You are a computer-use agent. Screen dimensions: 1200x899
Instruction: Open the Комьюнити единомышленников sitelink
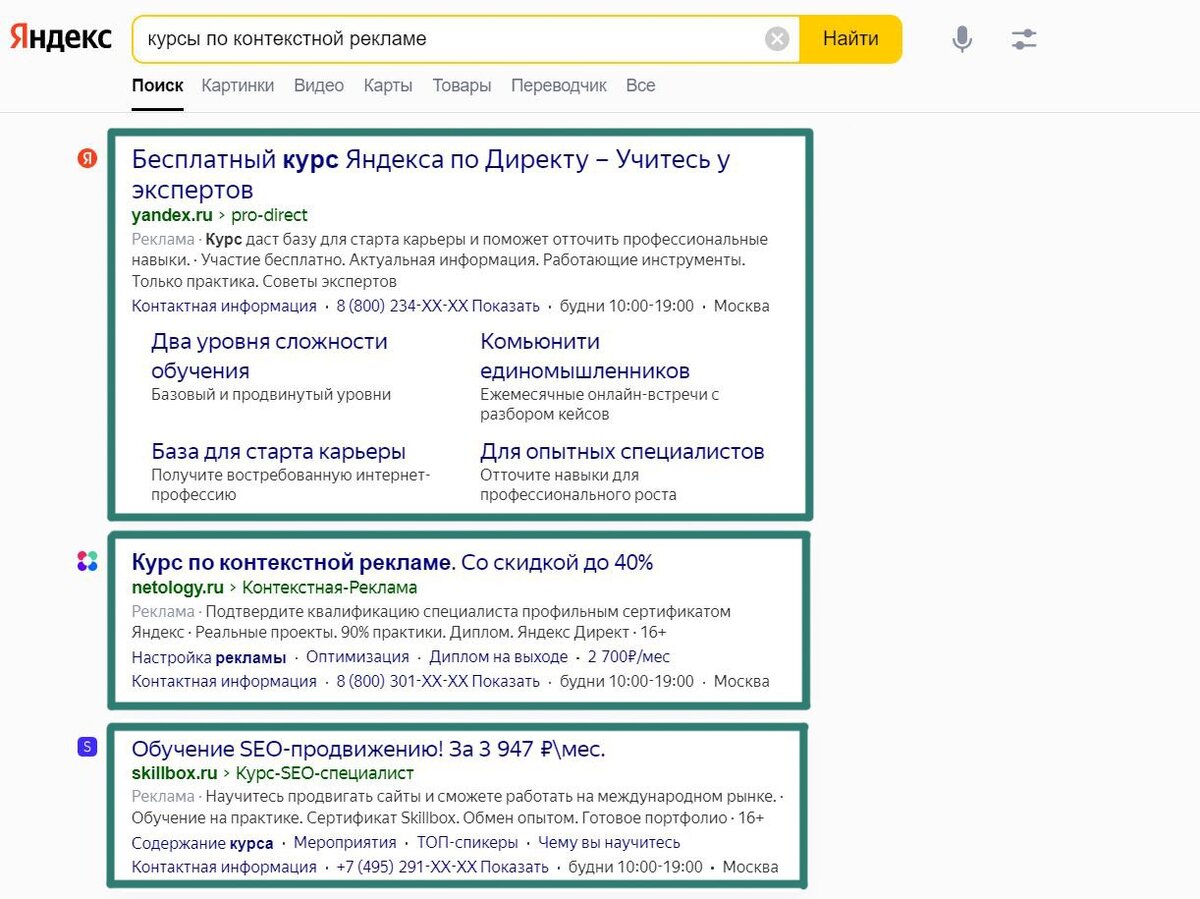coord(585,356)
